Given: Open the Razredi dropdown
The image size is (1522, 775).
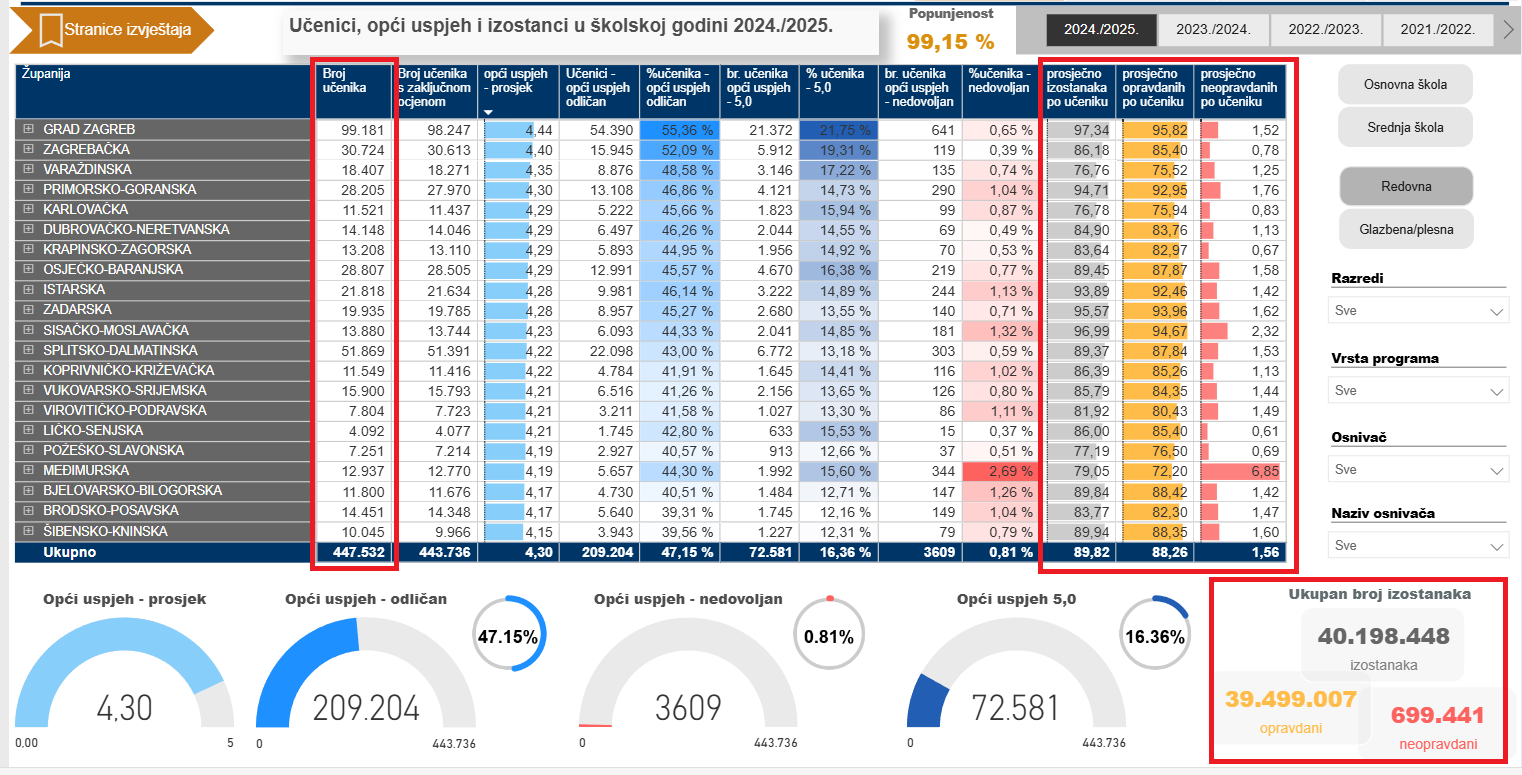Looking at the screenshot, I should click(x=1418, y=311).
